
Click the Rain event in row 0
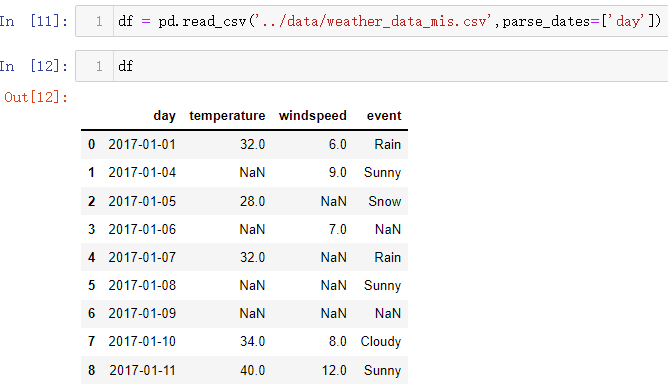click(388, 144)
